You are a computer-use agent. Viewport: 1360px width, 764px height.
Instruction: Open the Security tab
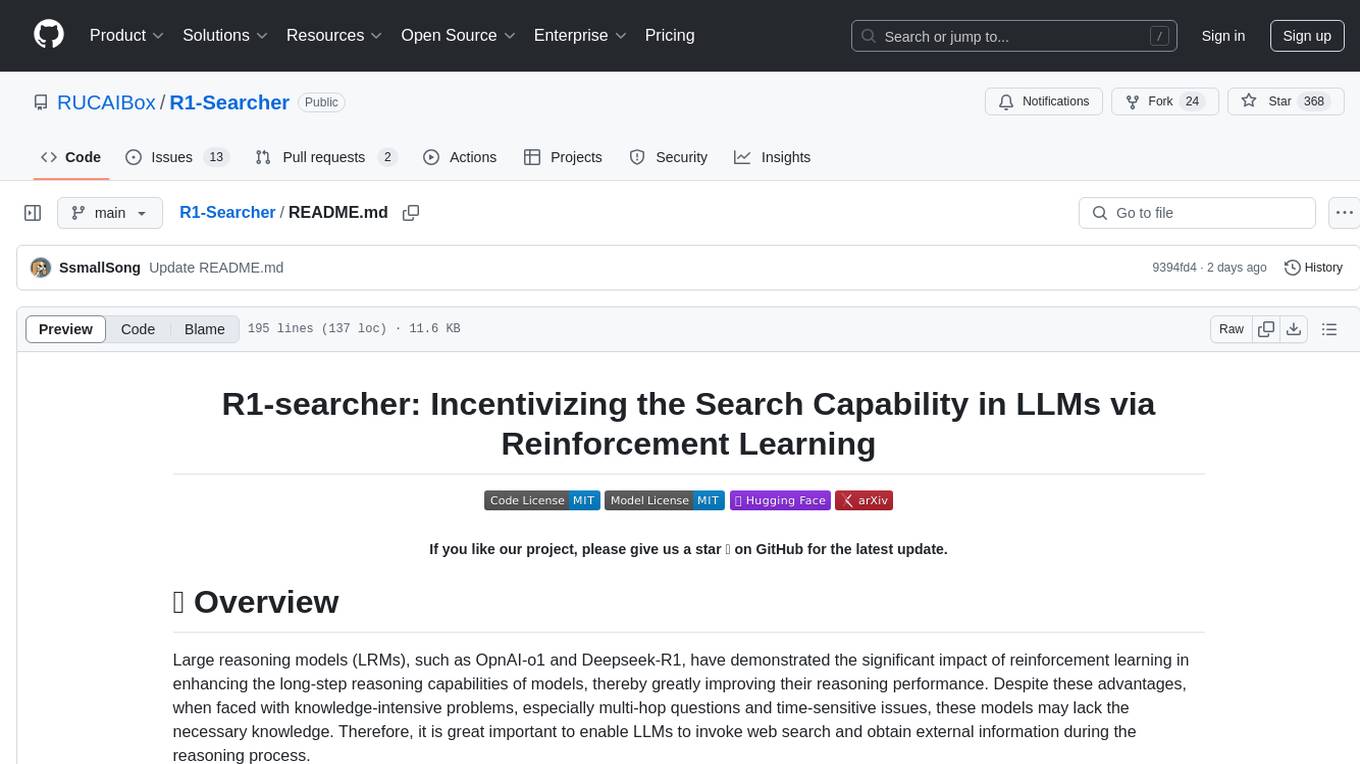pos(669,157)
